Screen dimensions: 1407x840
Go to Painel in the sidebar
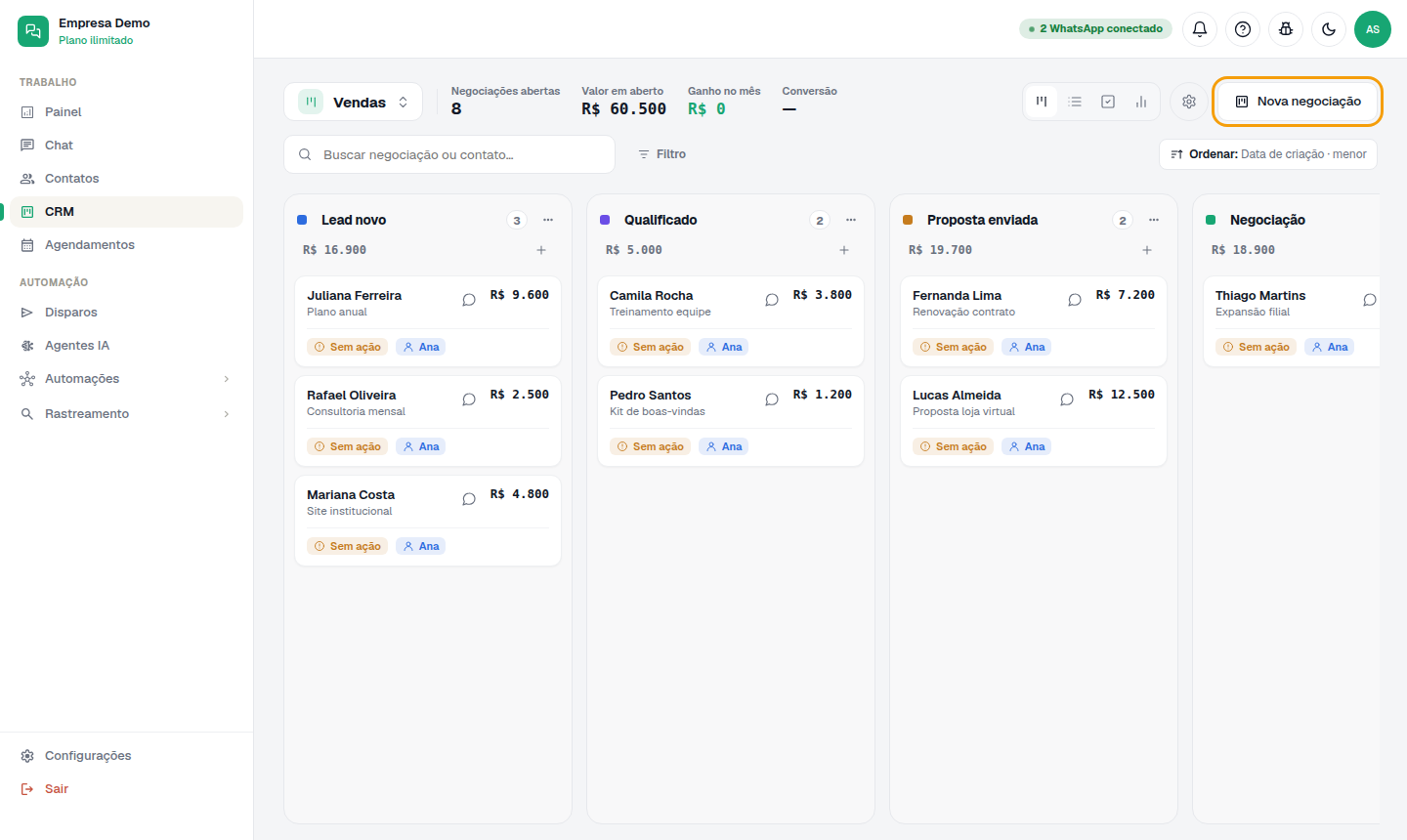point(127,112)
